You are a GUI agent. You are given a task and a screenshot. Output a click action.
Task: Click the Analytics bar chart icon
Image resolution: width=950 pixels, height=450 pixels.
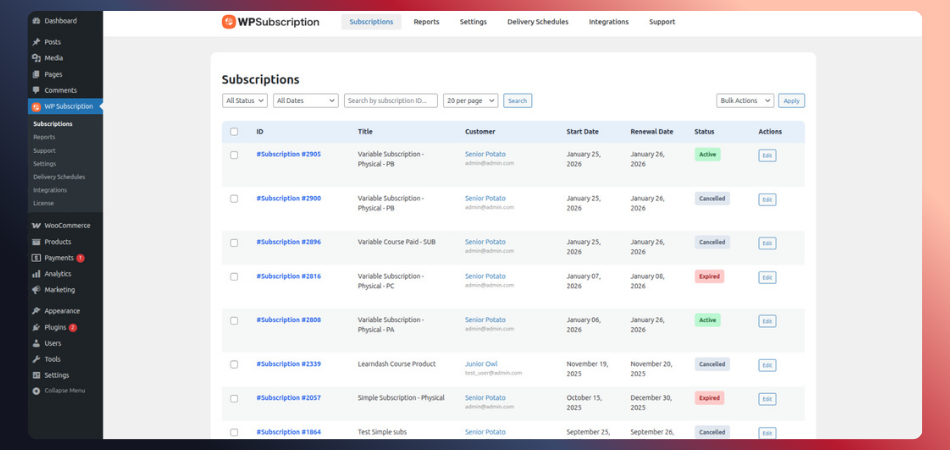(x=37, y=273)
